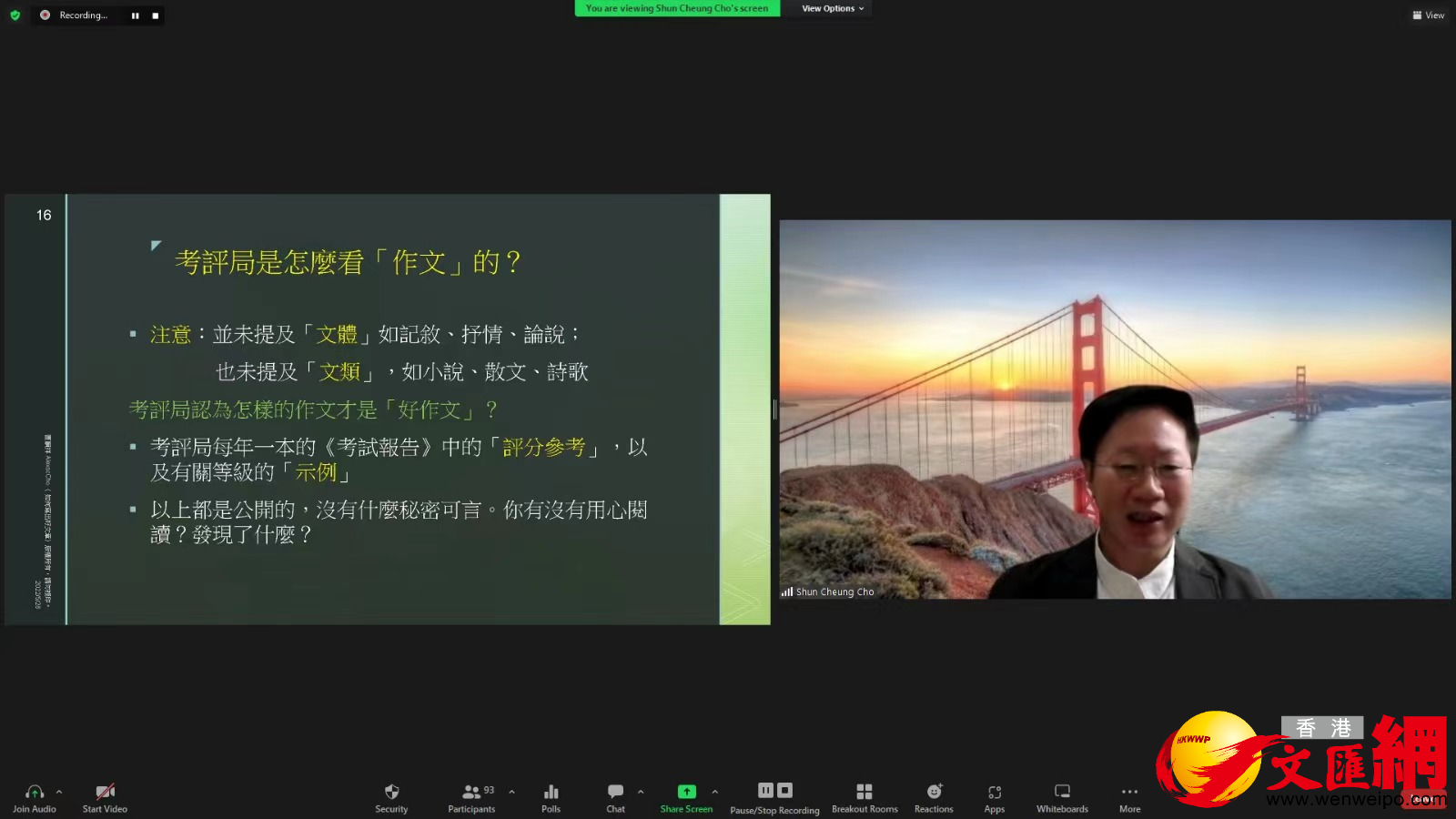
Task: Click the green Share Screen icon
Action: pos(686,792)
